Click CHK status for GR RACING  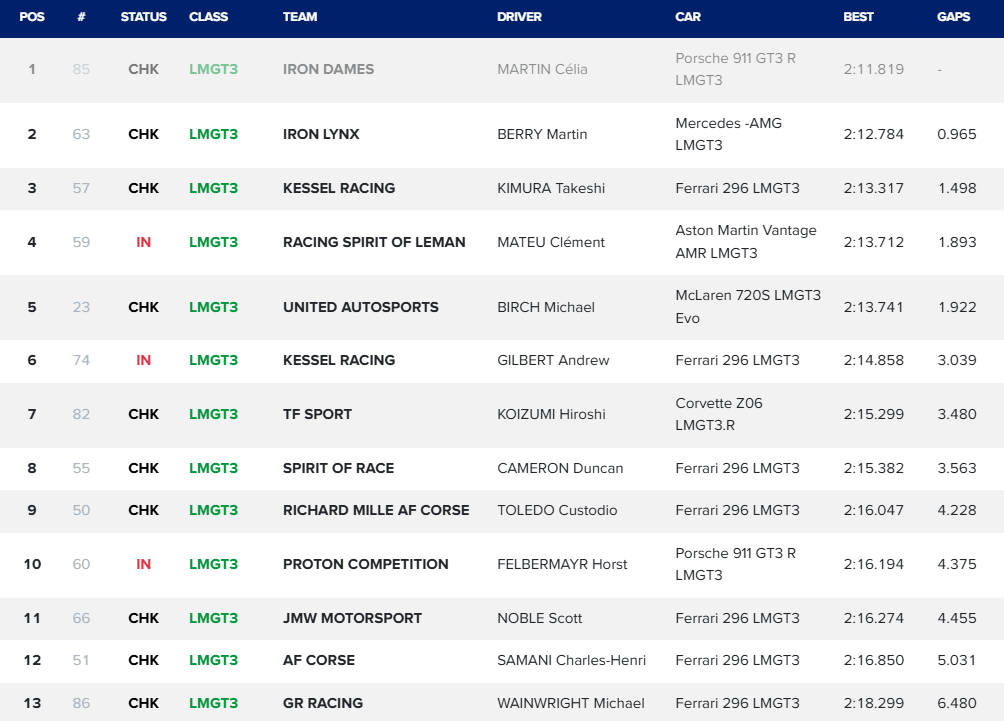coord(143,703)
